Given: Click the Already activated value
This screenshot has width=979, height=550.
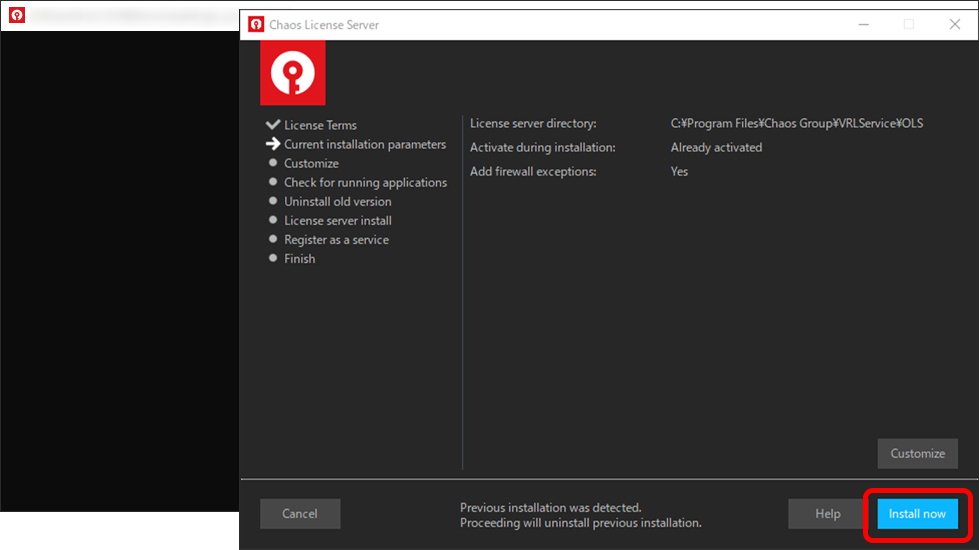Looking at the screenshot, I should click(x=716, y=148).
